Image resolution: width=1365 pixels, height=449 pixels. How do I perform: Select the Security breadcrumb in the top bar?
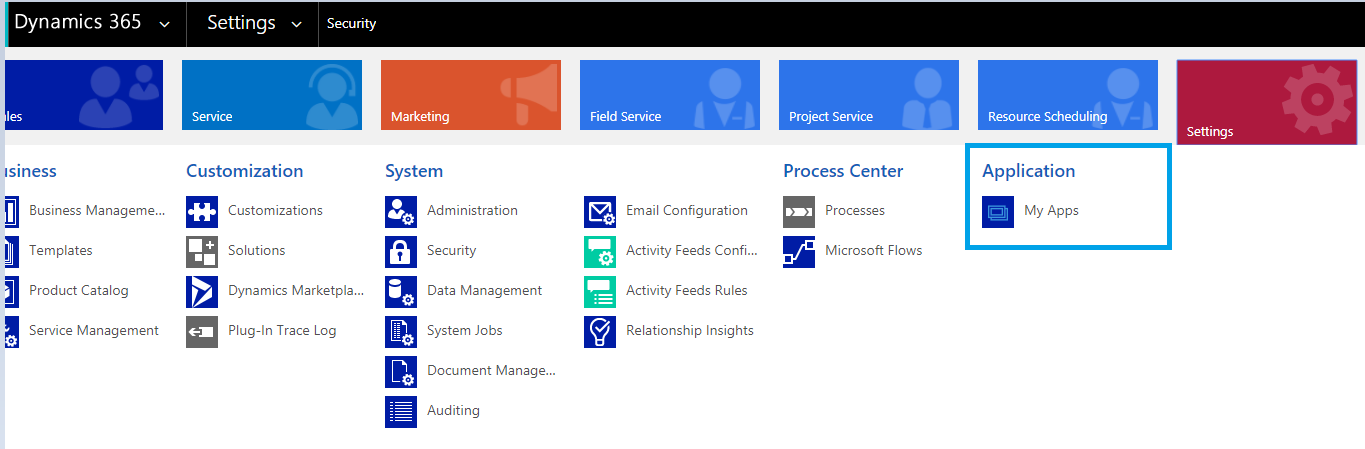(351, 24)
